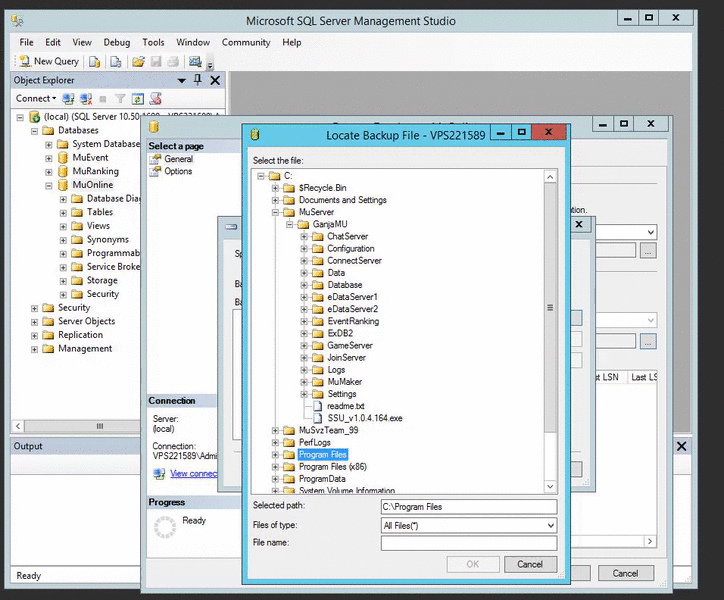
Task: Click the Save disk icon in toolbar
Action: pos(156,61)
